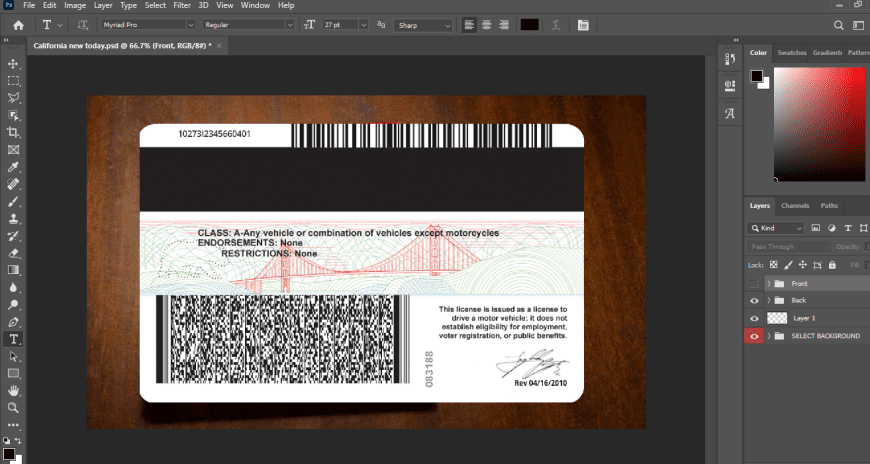
Task: Hide Layer 1 using its eye icon
Action: (x=754, y=319)
